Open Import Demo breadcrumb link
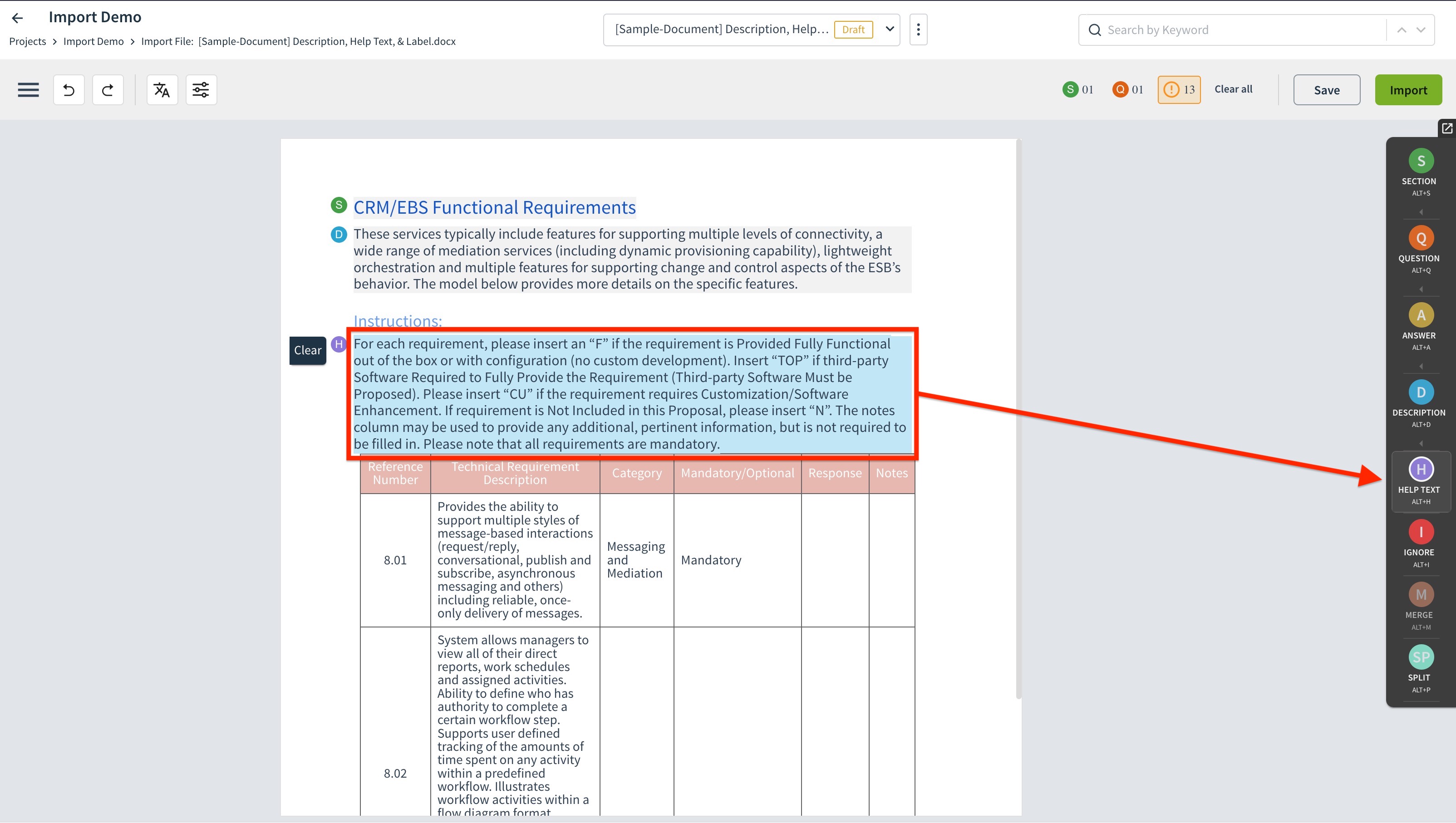The image size is (1456, 823). [x=93, y=41]
